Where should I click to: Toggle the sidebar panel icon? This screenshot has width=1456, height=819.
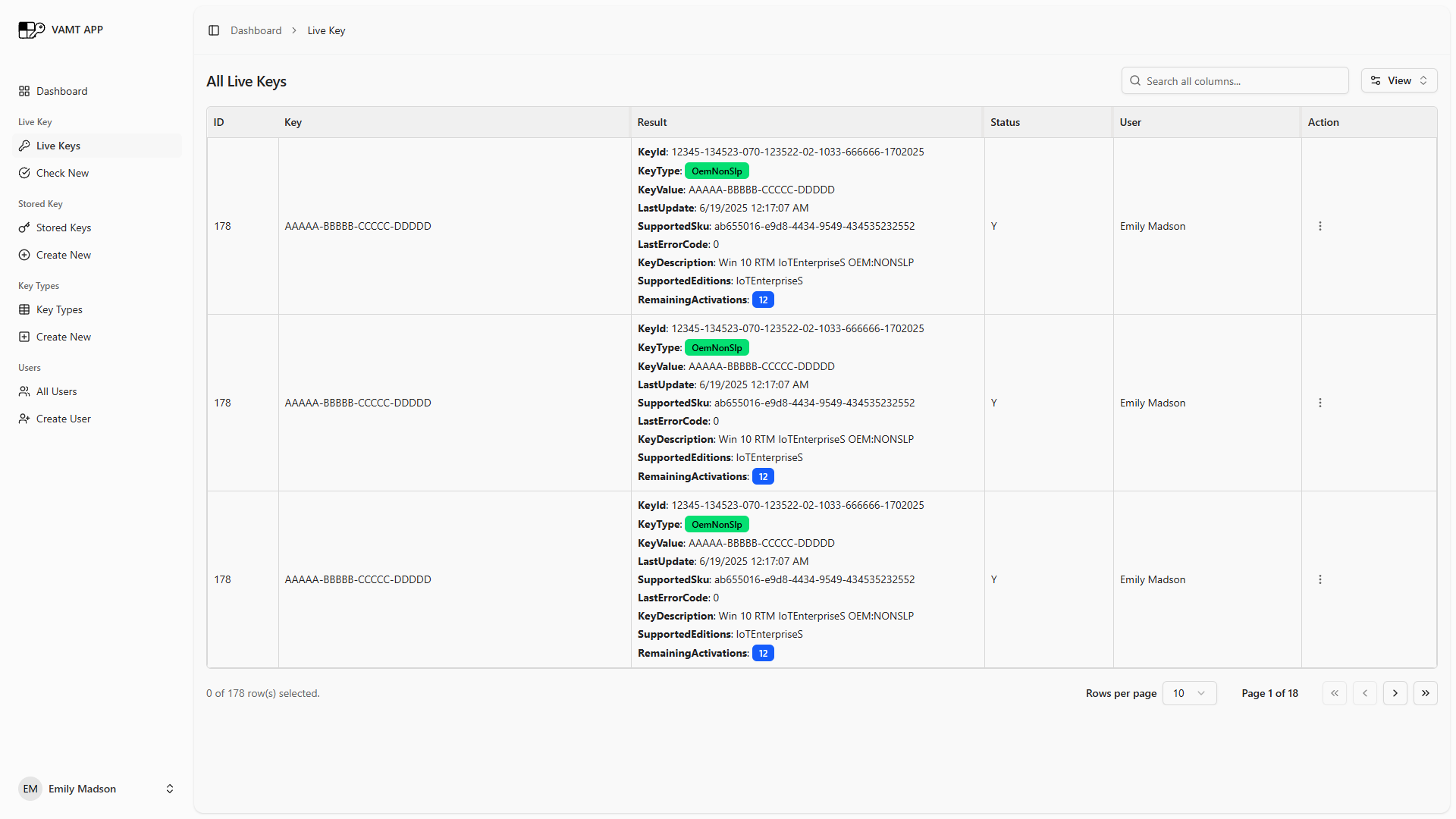[214, 30]
